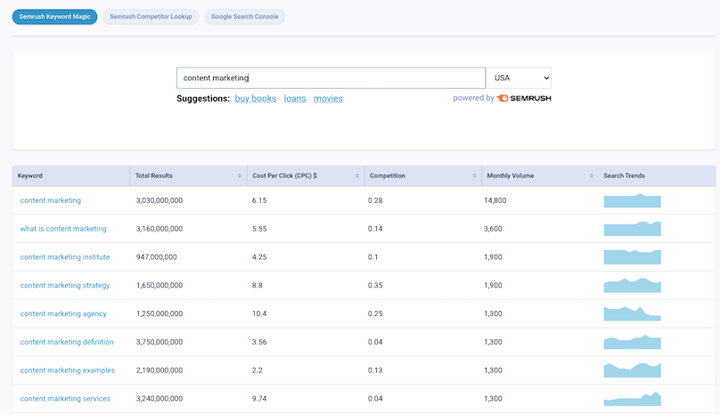Image resolution: width=720 pixels, height=415 pixels.
Task: Click the 'movies' suggestion link
Action: [328, 98]
